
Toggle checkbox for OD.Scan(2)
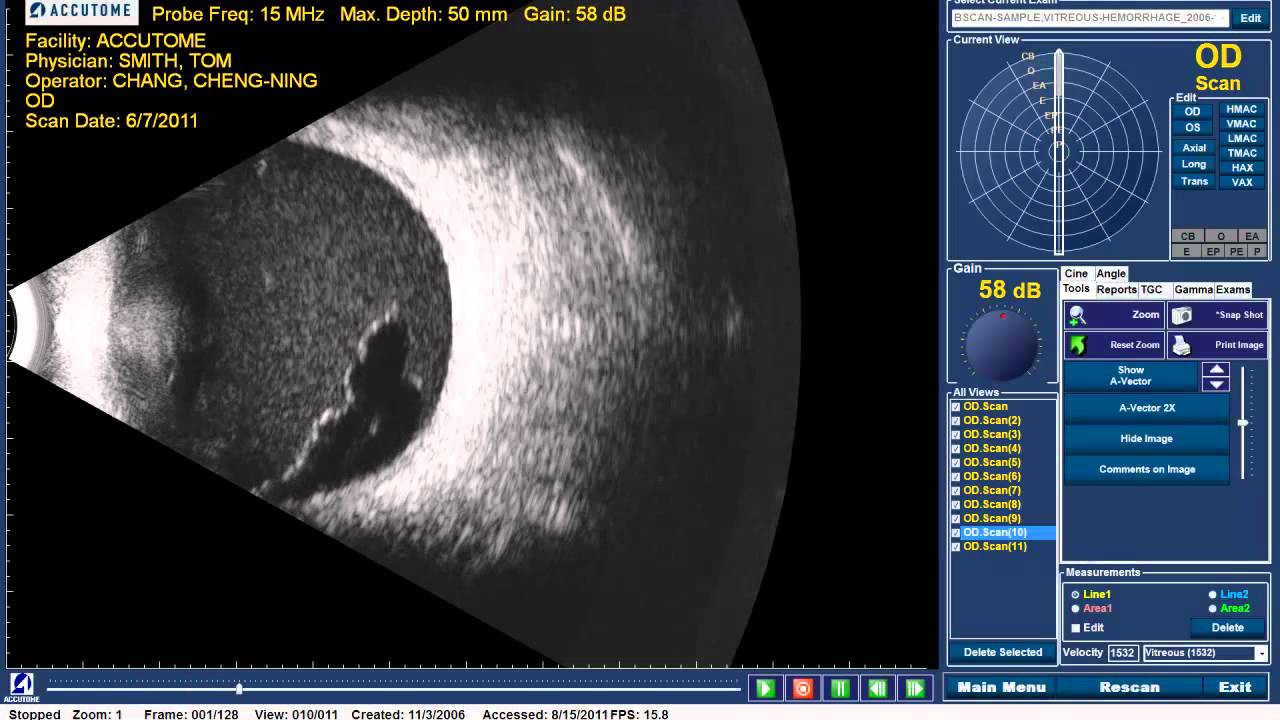tap(956, 421)
